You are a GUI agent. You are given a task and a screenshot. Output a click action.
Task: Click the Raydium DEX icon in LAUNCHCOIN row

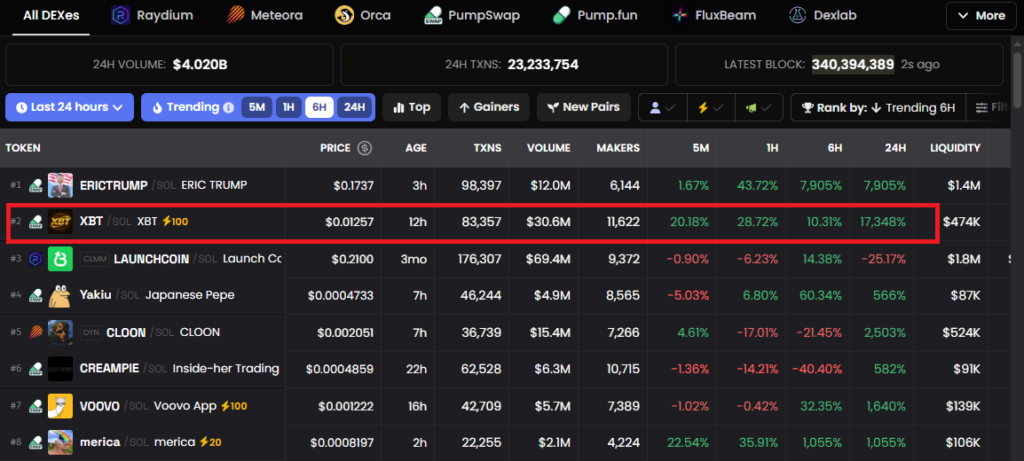pyautogui.click(x=34, y=259)
